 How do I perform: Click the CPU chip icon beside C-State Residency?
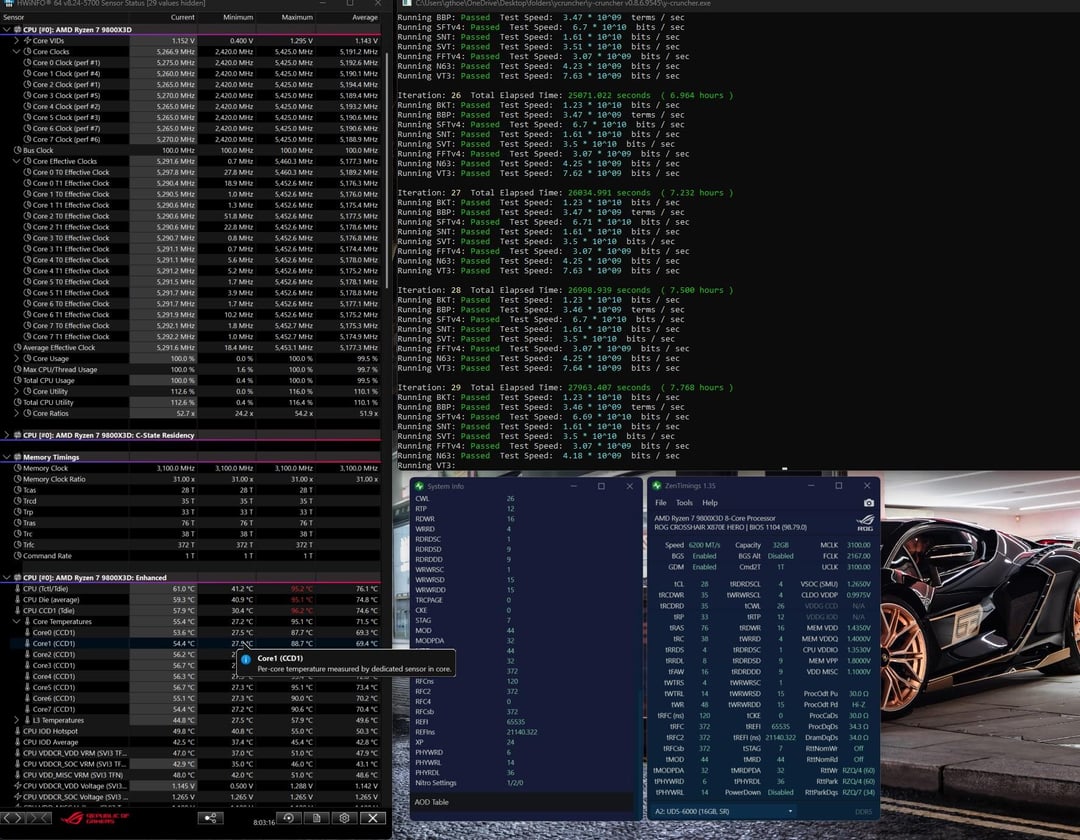pos(17,435)
